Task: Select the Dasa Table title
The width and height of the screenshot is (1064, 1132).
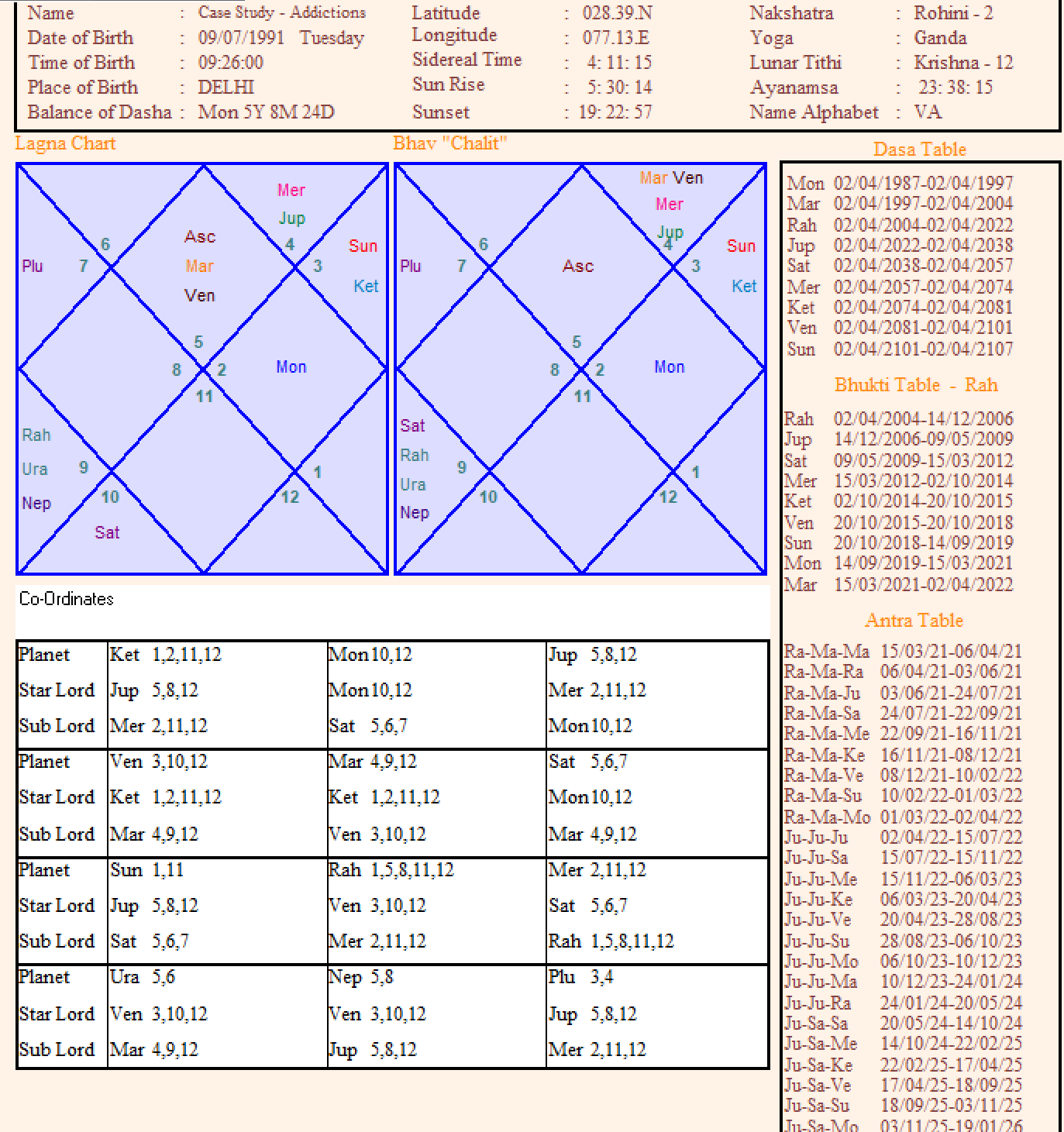Action: click(919, 150)
